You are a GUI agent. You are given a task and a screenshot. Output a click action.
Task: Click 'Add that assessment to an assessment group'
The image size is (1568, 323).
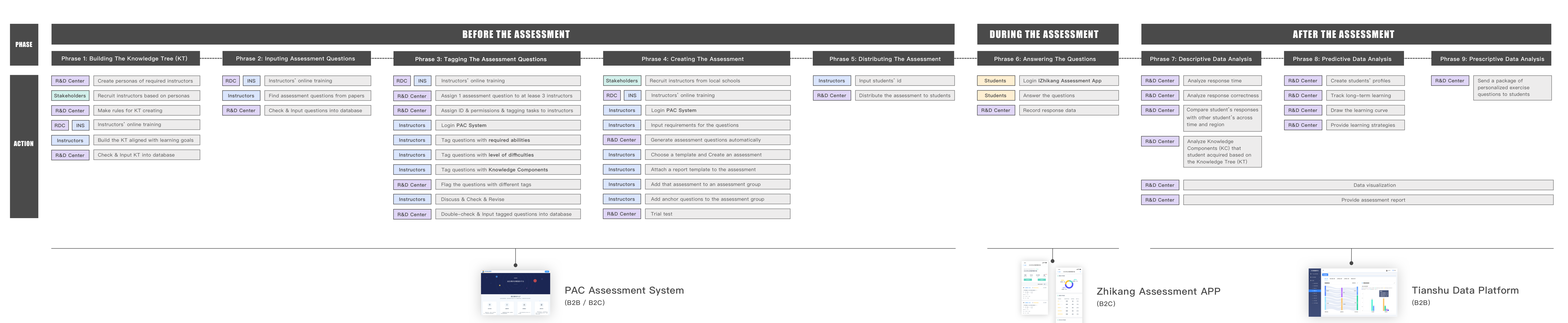718,184
